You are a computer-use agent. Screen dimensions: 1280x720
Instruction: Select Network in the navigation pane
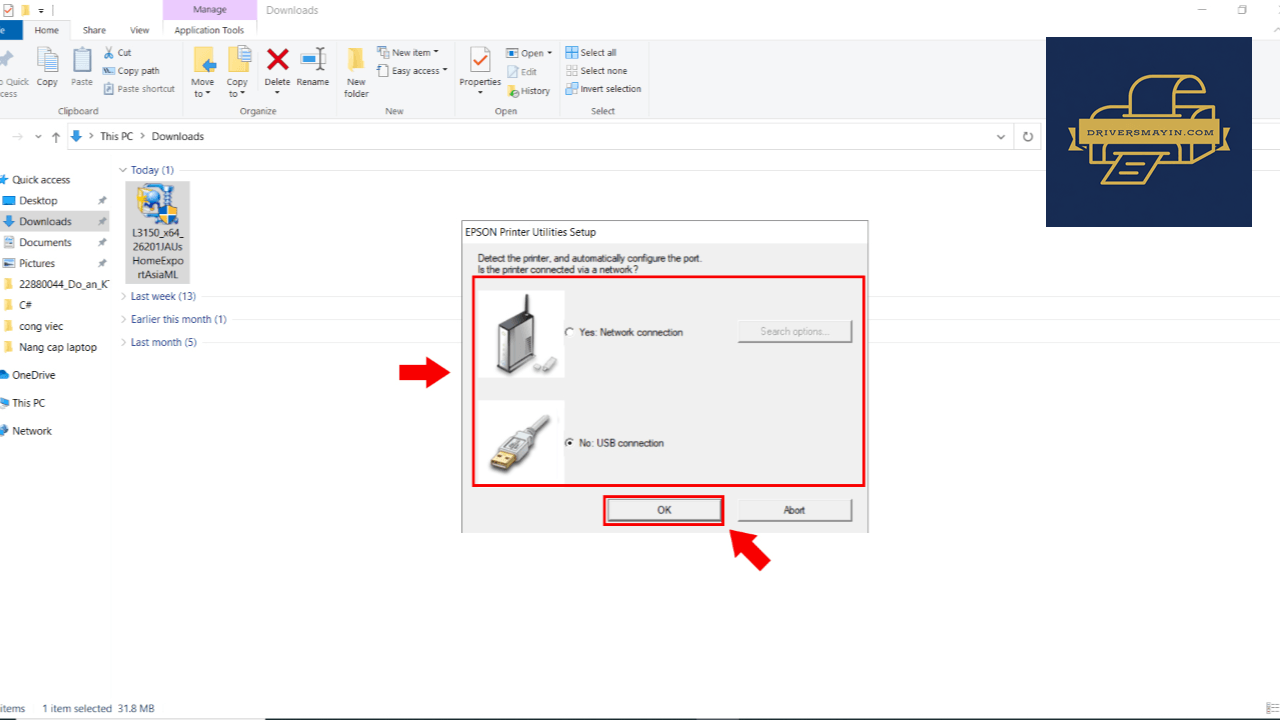(x=32, y=431)
